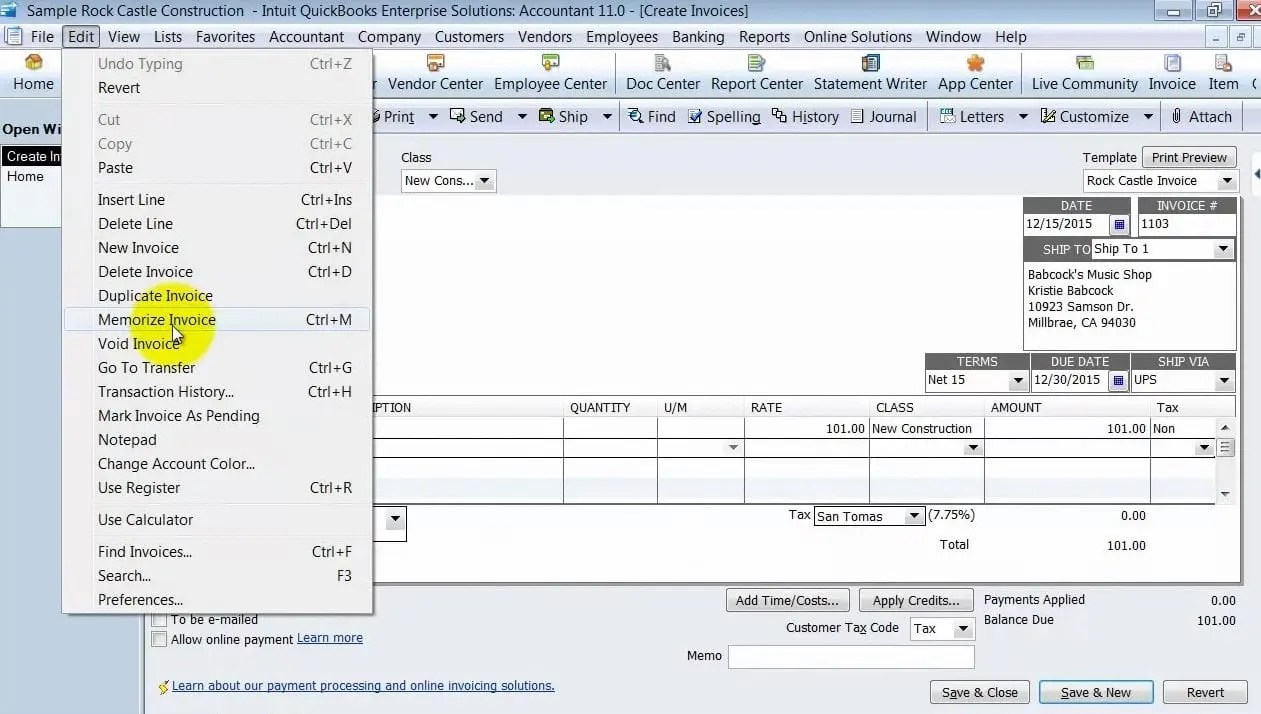The width and height of the screenshot is (1261, 714).
Task: Expand the Send options dropdown arrow
Action: tap(521, 117)
